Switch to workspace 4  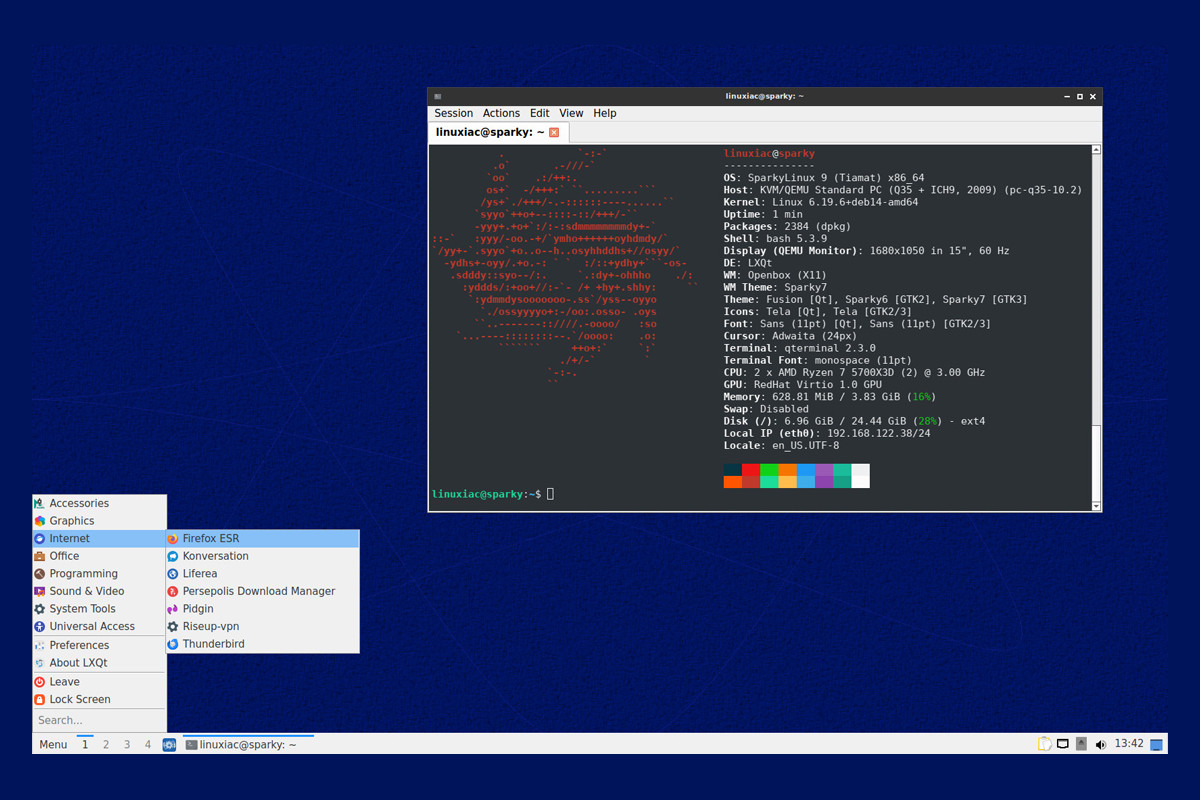(x=148, y=744)
